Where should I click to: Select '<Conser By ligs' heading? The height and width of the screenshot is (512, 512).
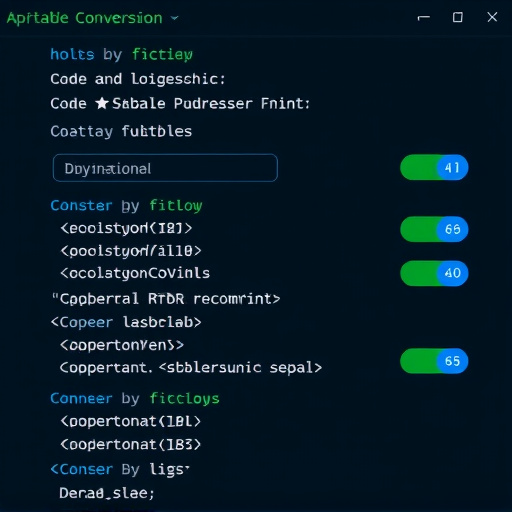tap(120, 470)
